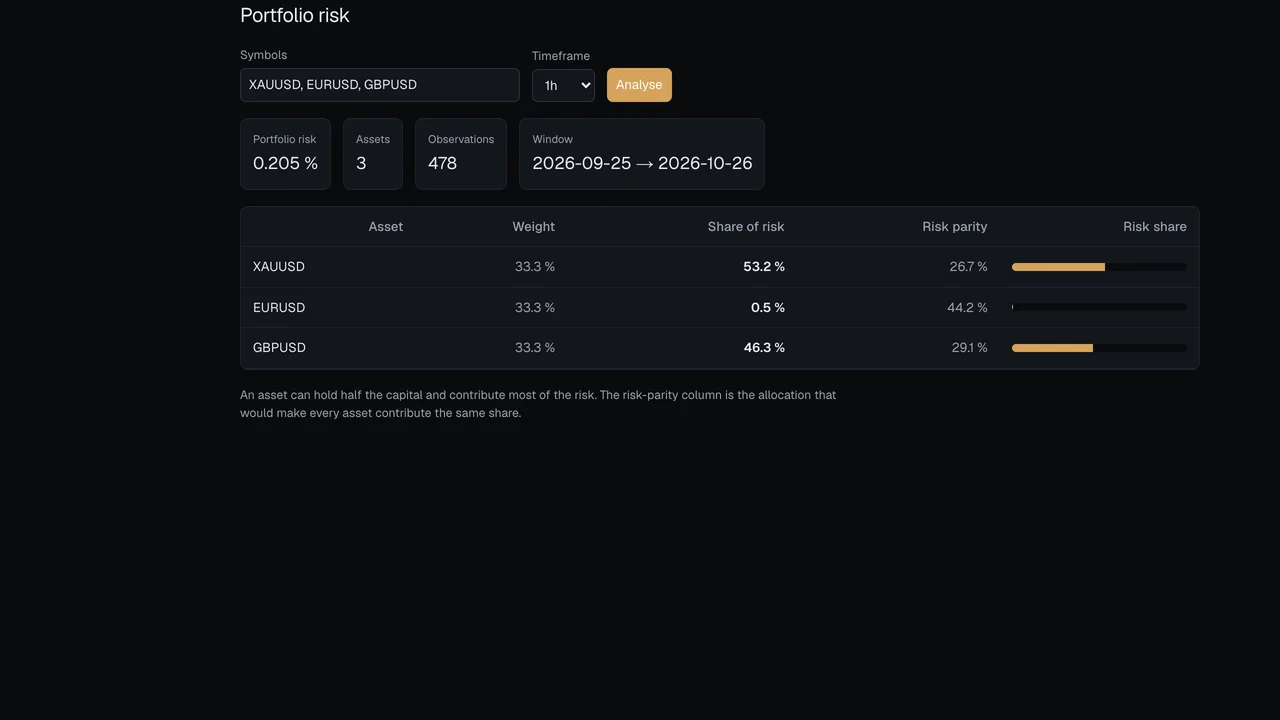Click the Symbols input field
This screenshot has width=1280, height=720.
coord(380,85)
